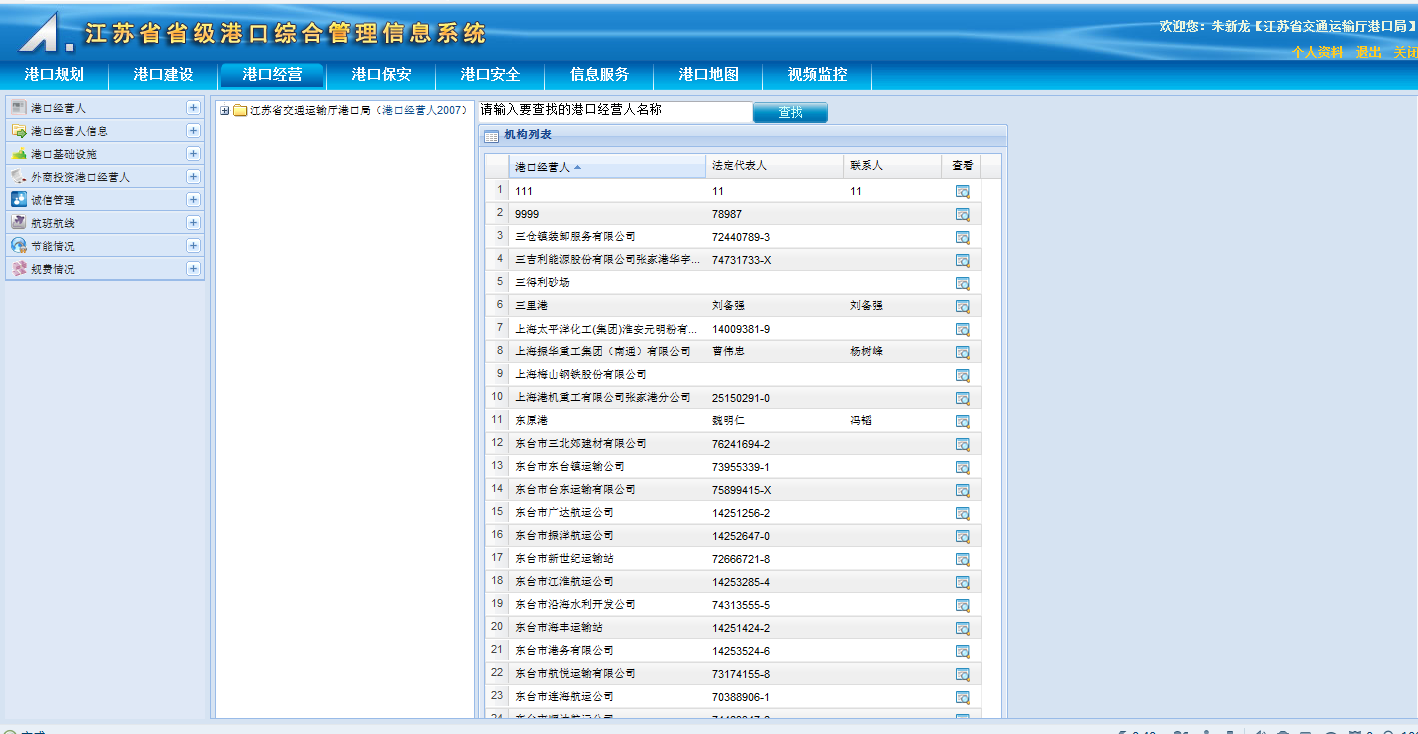The height and width of the screenshot is (734, 1418).
Task: Expand the 外商投资港口经营人 section
Action: (193, 177)
